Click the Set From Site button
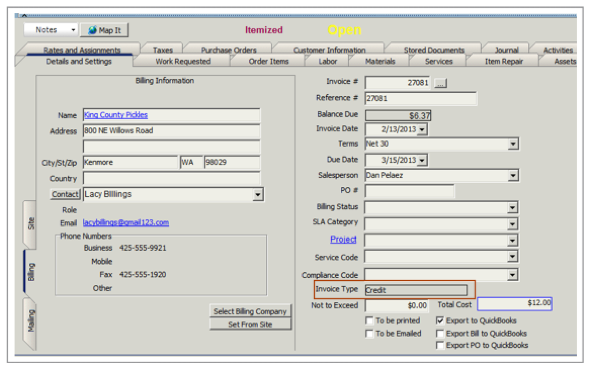The image size is (590, 370). [x=250, y=324]
